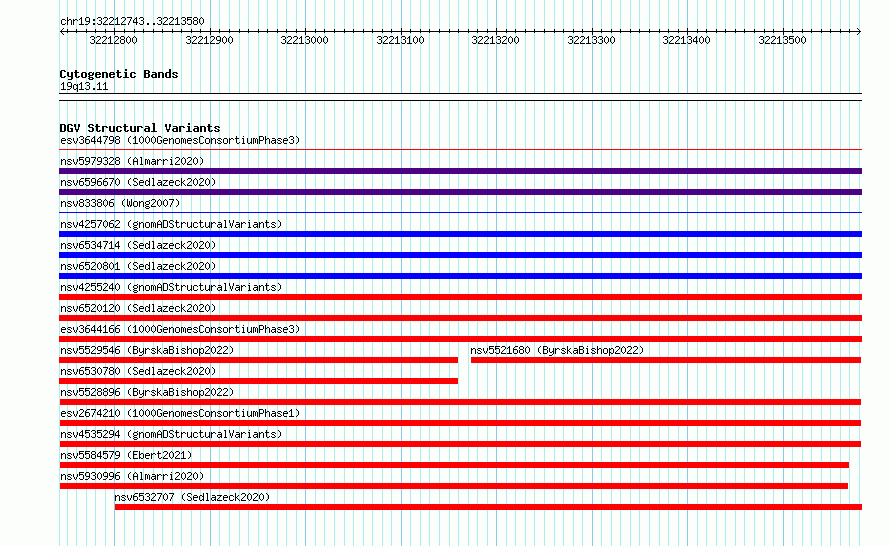890x546 pixels.
Task: Open variant nsv5979328 (Almarri2020) label
Action: [132, 161]
